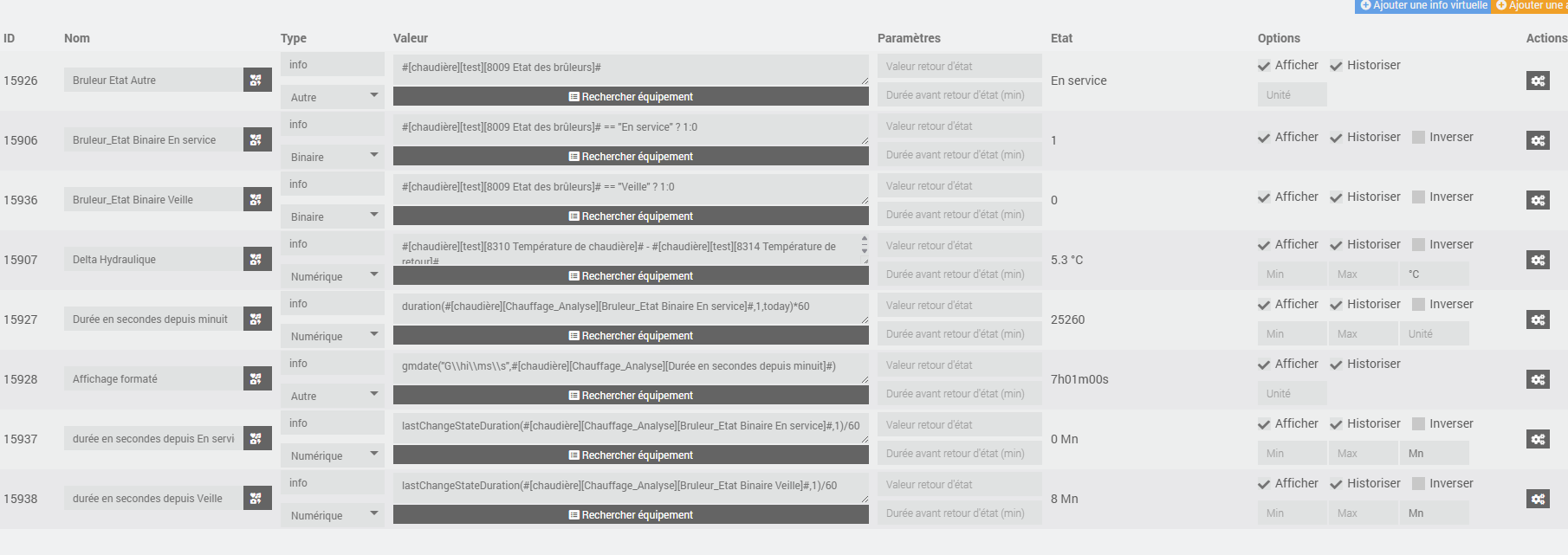This screenshot has height=555, width=1568.
Task: Click the icon button beside Delta Hydraulique name
Action: pyautogui.click(x=256, y=259)
